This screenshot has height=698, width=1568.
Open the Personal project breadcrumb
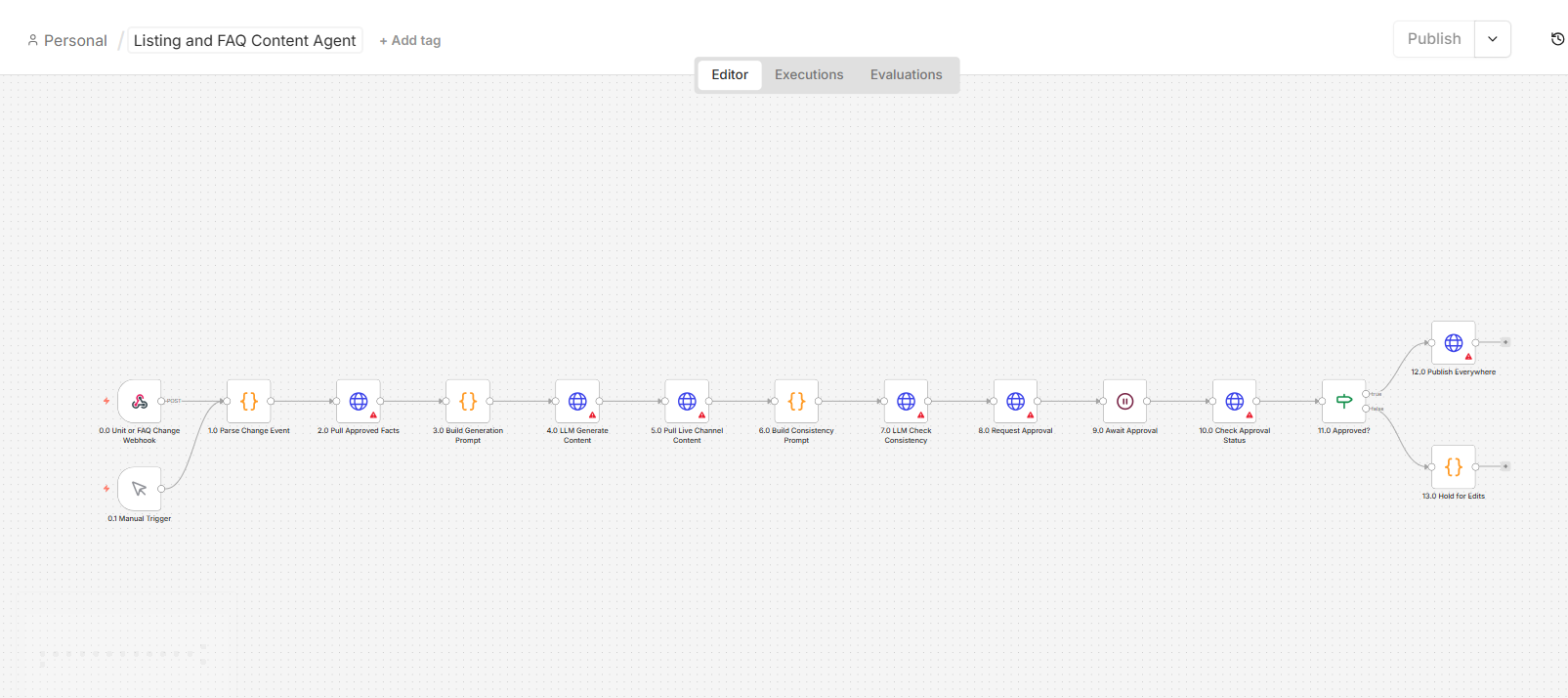coord(67,40)
